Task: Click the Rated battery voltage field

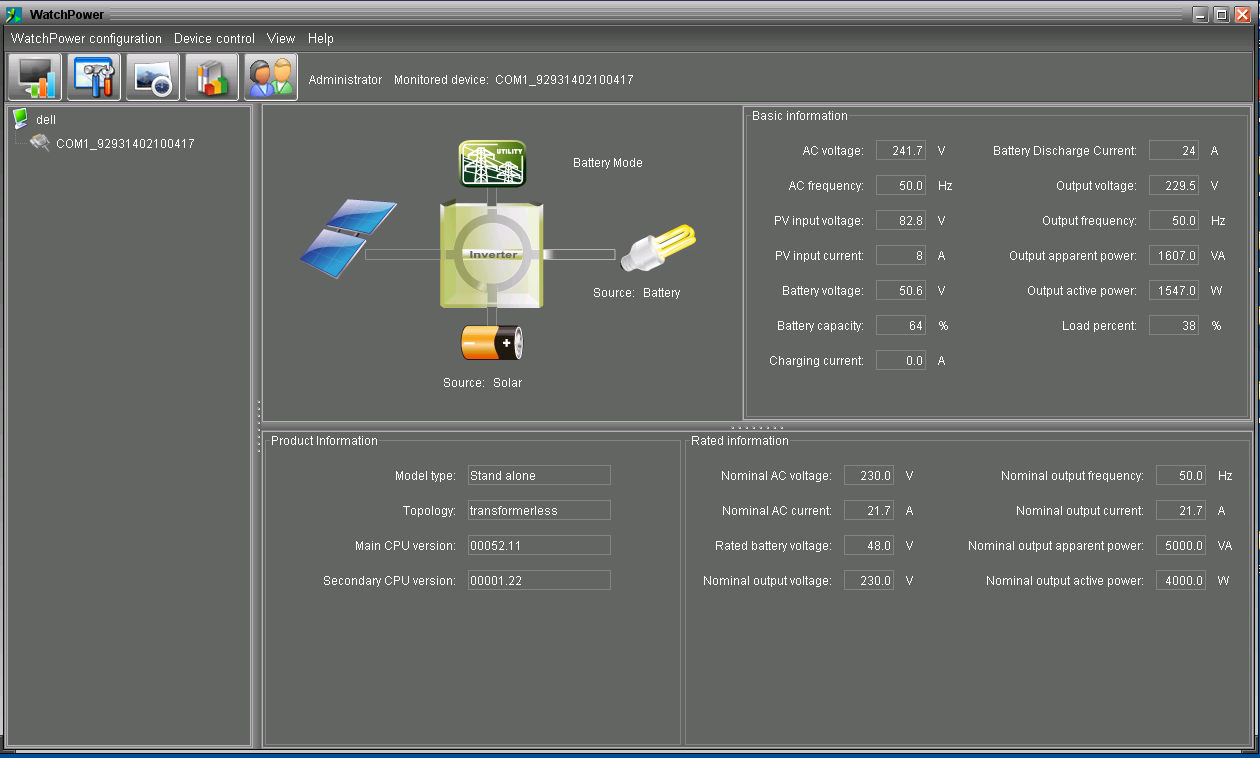Action: click(x=869, y=545)
